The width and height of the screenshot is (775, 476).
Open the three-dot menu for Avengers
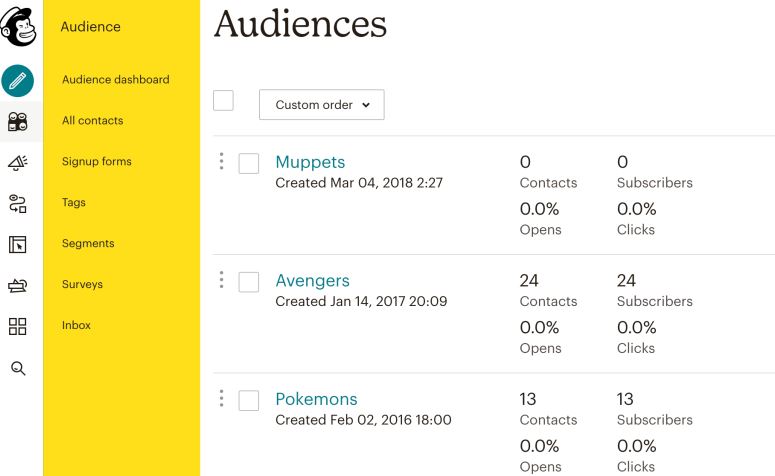pyautogui.click(x=221, y=280)
